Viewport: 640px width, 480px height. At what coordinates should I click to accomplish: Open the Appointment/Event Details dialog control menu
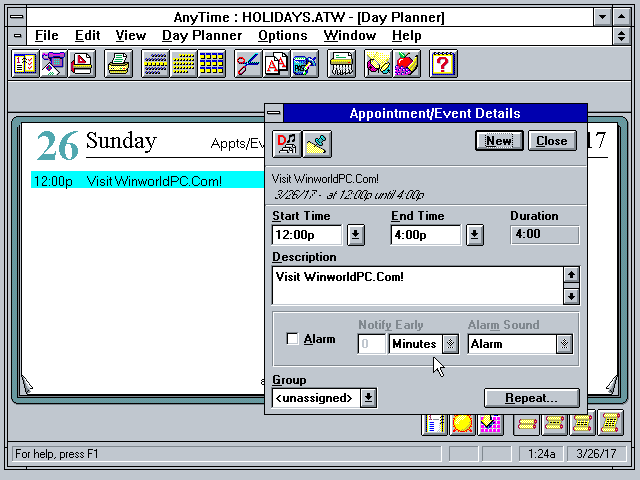pyautogui.click(x=274, y=113)
